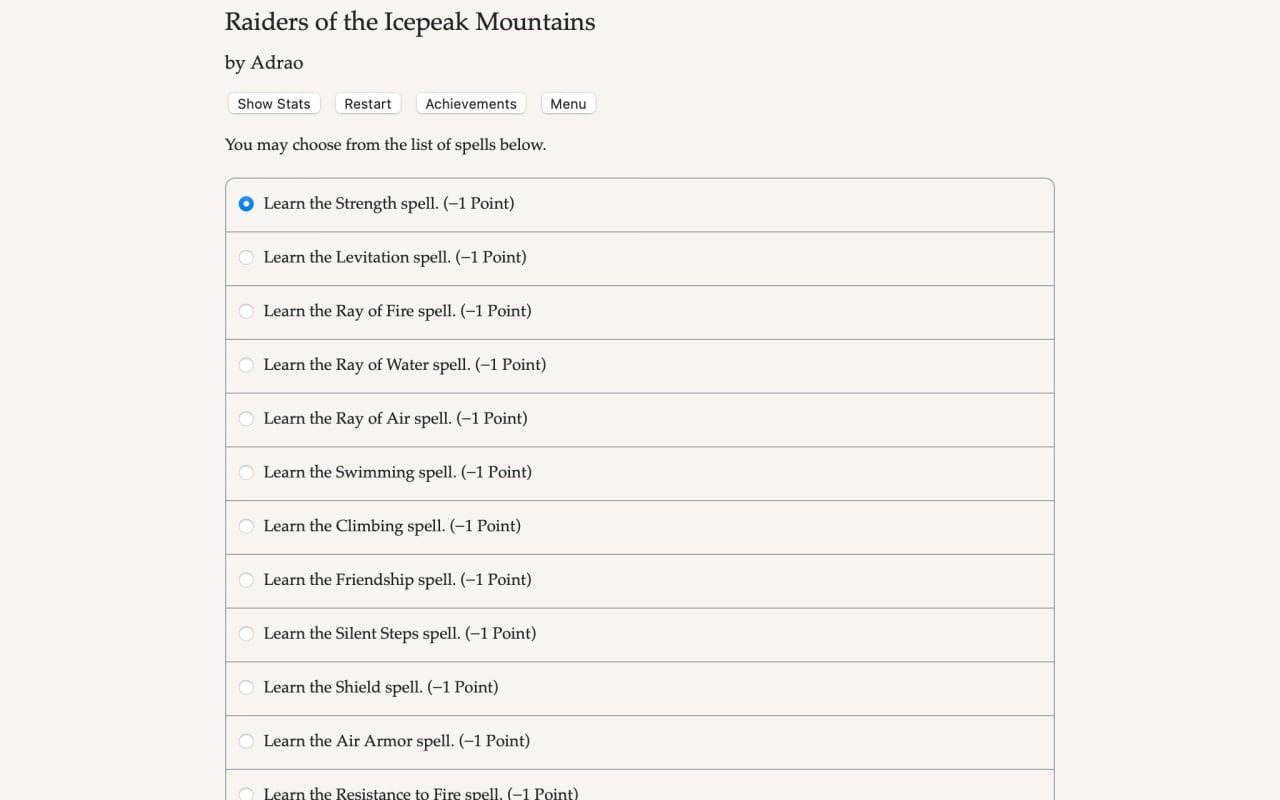Screen dimensions: 1280x800
Task: Select the Climbing spell radio button
Action: tap(246, 526)
